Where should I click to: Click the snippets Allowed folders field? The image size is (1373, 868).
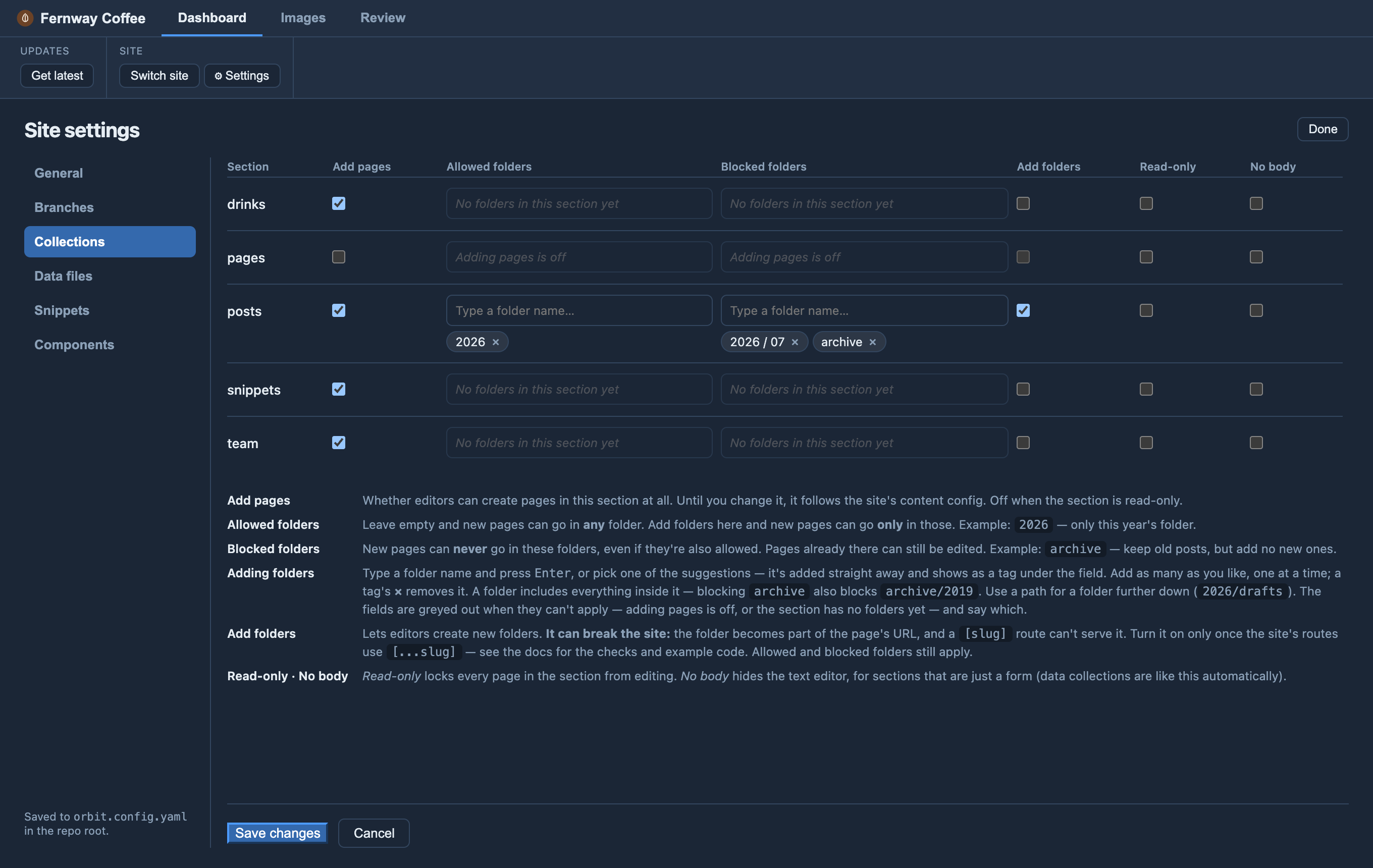[x=579, y=389]
